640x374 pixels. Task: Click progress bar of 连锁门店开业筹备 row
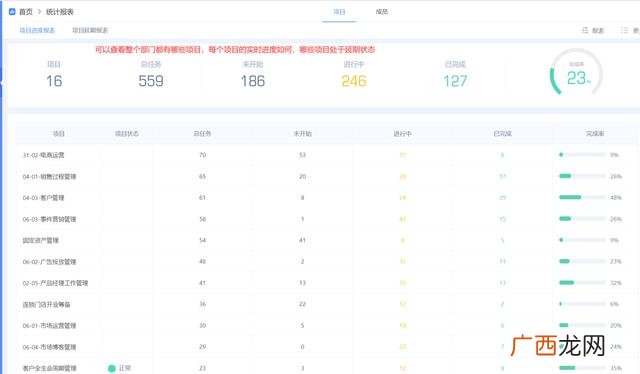(582, 304)
